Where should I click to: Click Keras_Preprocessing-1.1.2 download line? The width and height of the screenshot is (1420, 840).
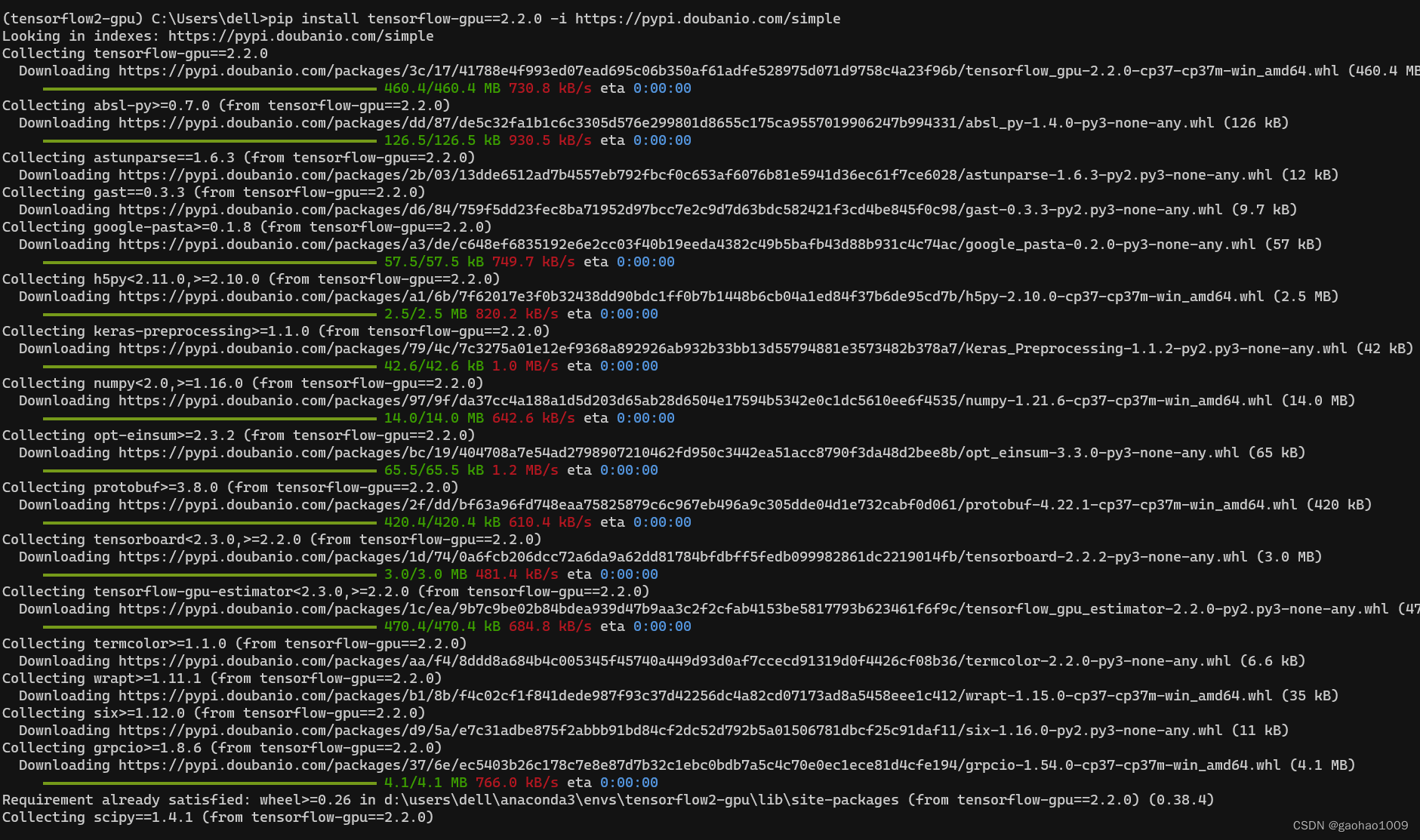[716, 348]
